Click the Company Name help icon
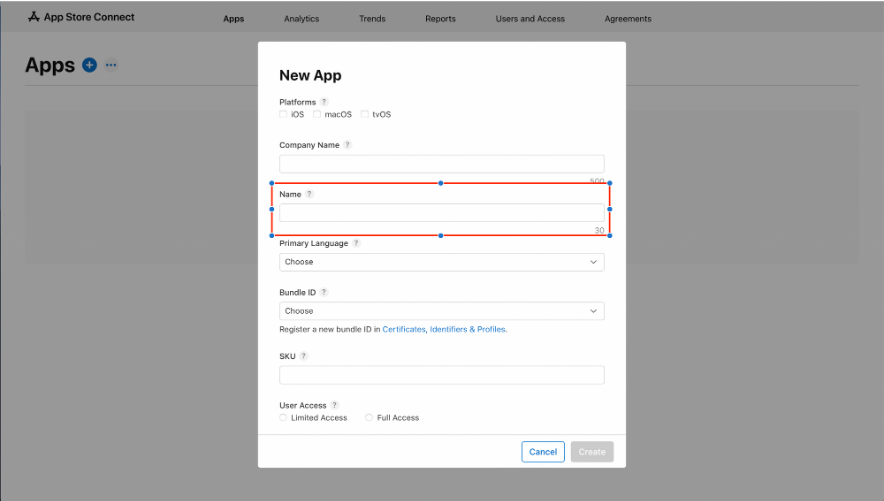 pos(347,145)
